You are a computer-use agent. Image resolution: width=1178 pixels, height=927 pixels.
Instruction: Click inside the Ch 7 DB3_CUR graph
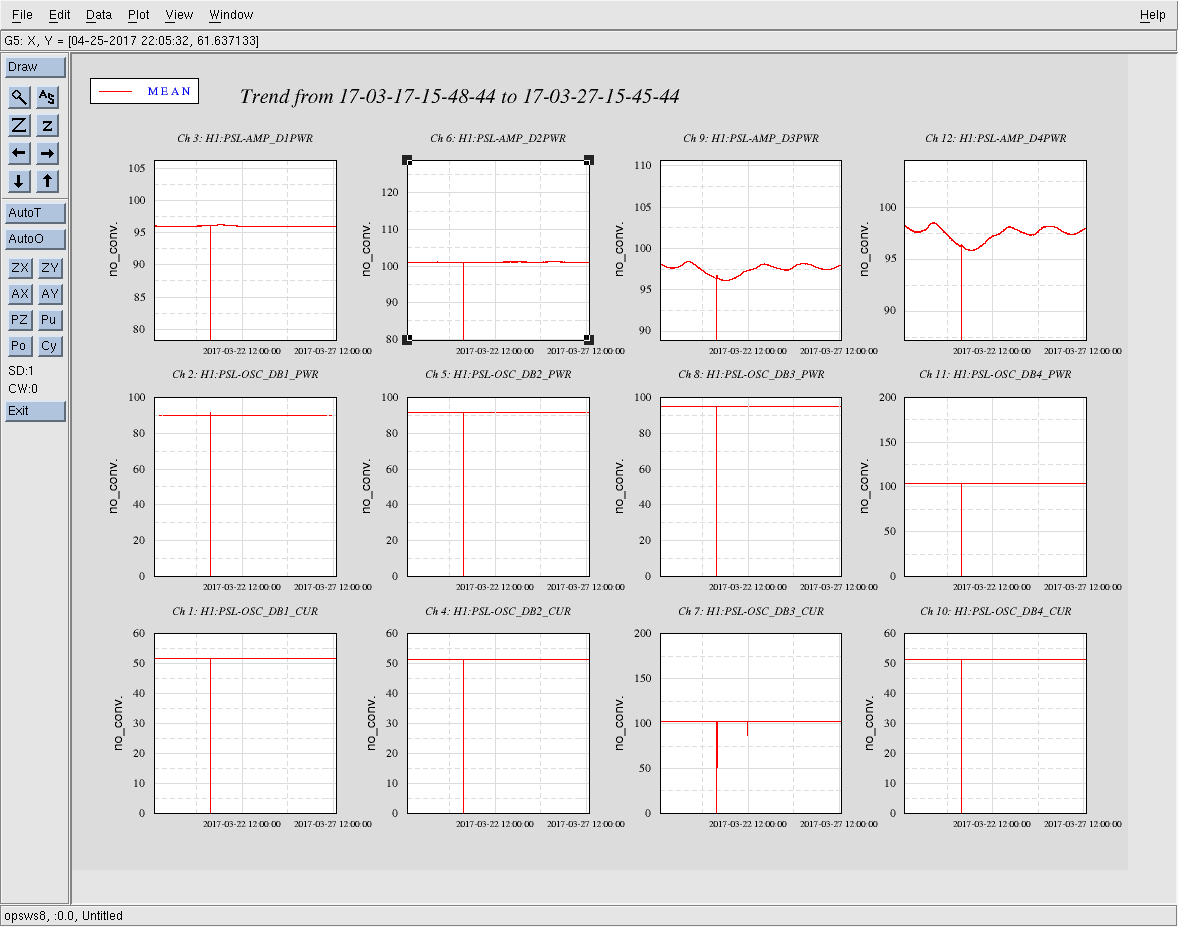pyautogui.click(x=751, y=723)
